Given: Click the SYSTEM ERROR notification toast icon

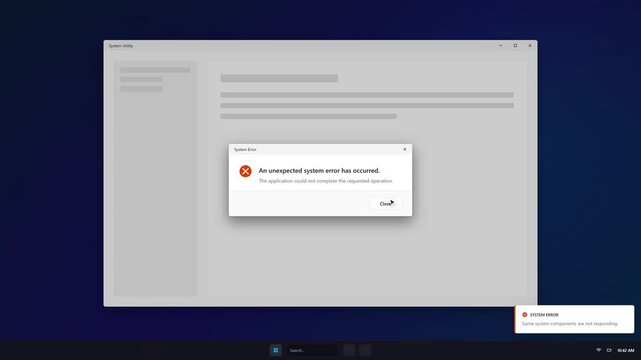Looking at the screenshot, I should [x=524, y=315].
